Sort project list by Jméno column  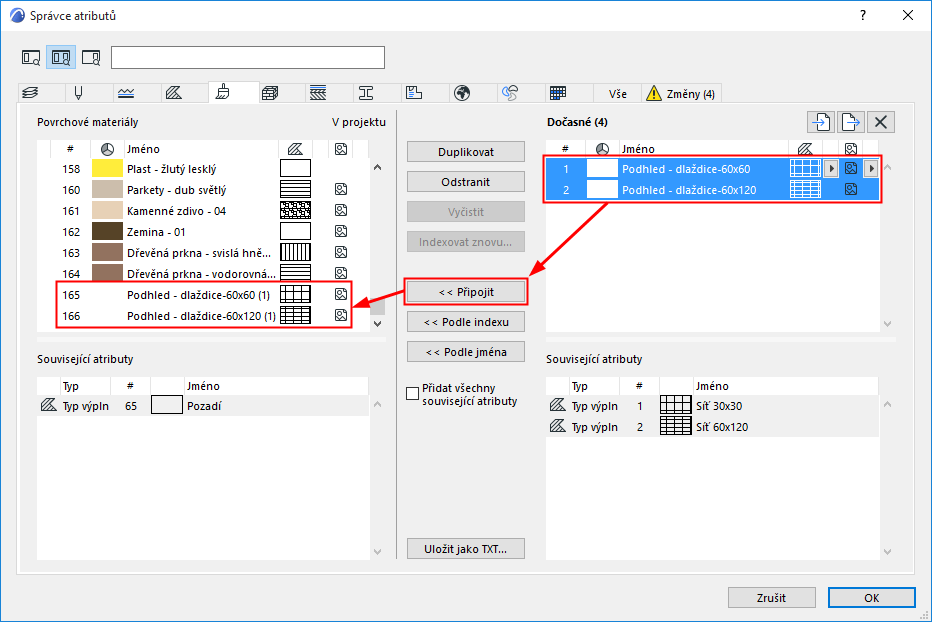click(x=201, y=149)
